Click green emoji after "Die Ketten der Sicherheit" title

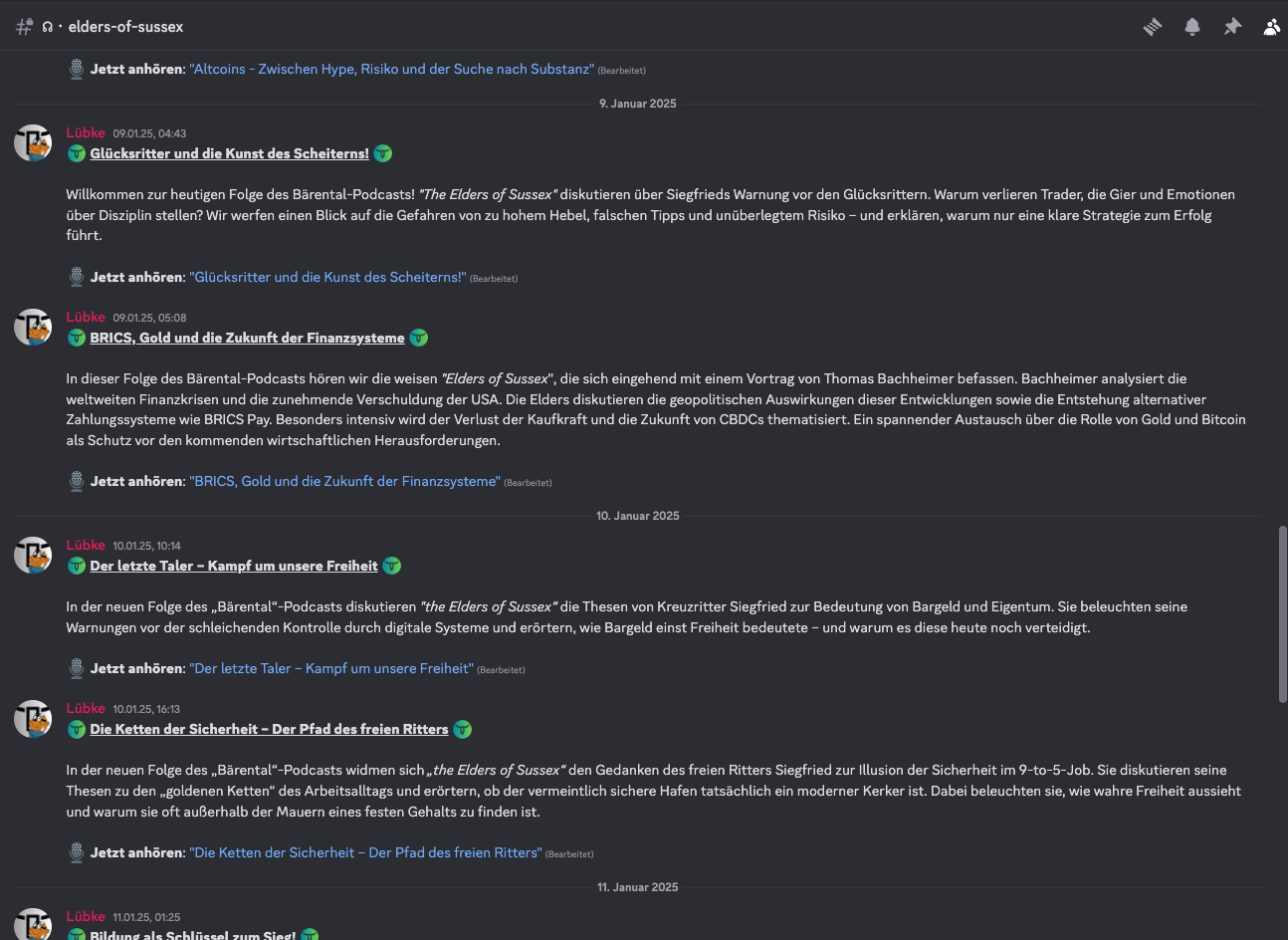[x=463, y=729]
